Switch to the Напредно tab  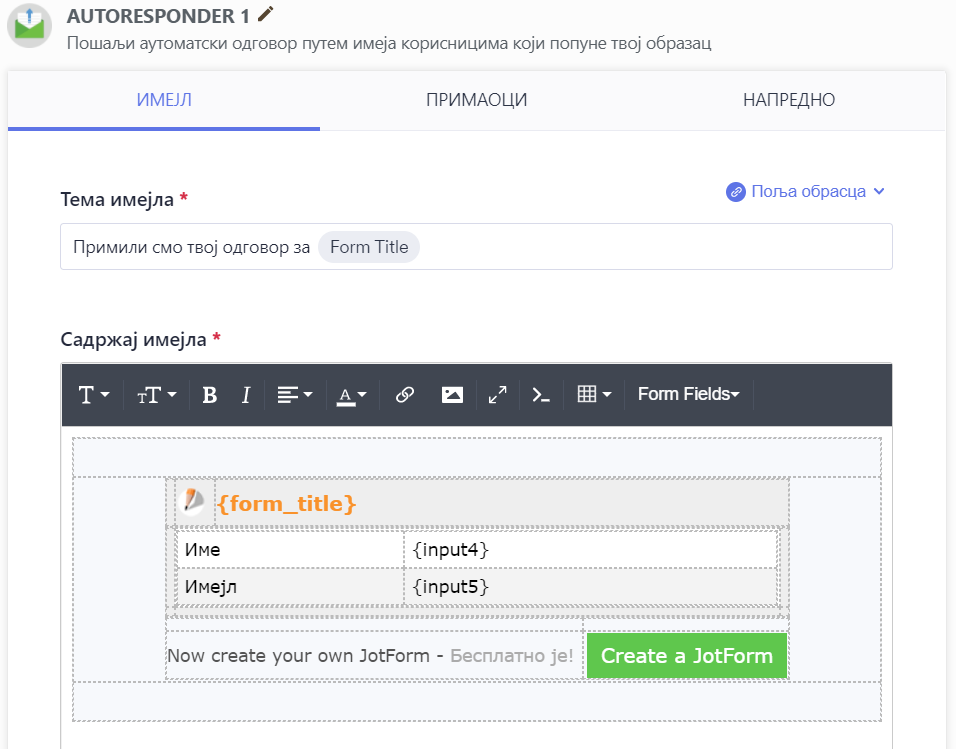pos(788,100)
